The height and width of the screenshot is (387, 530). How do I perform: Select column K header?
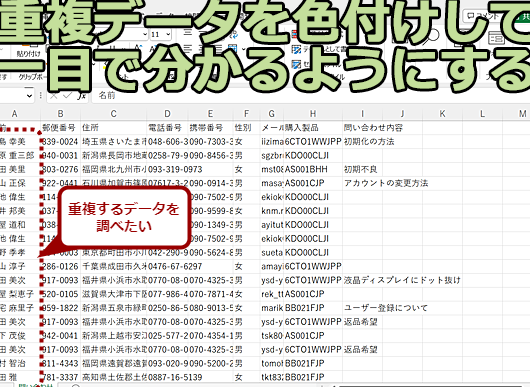pyautogui.click(x=442, y=114)
